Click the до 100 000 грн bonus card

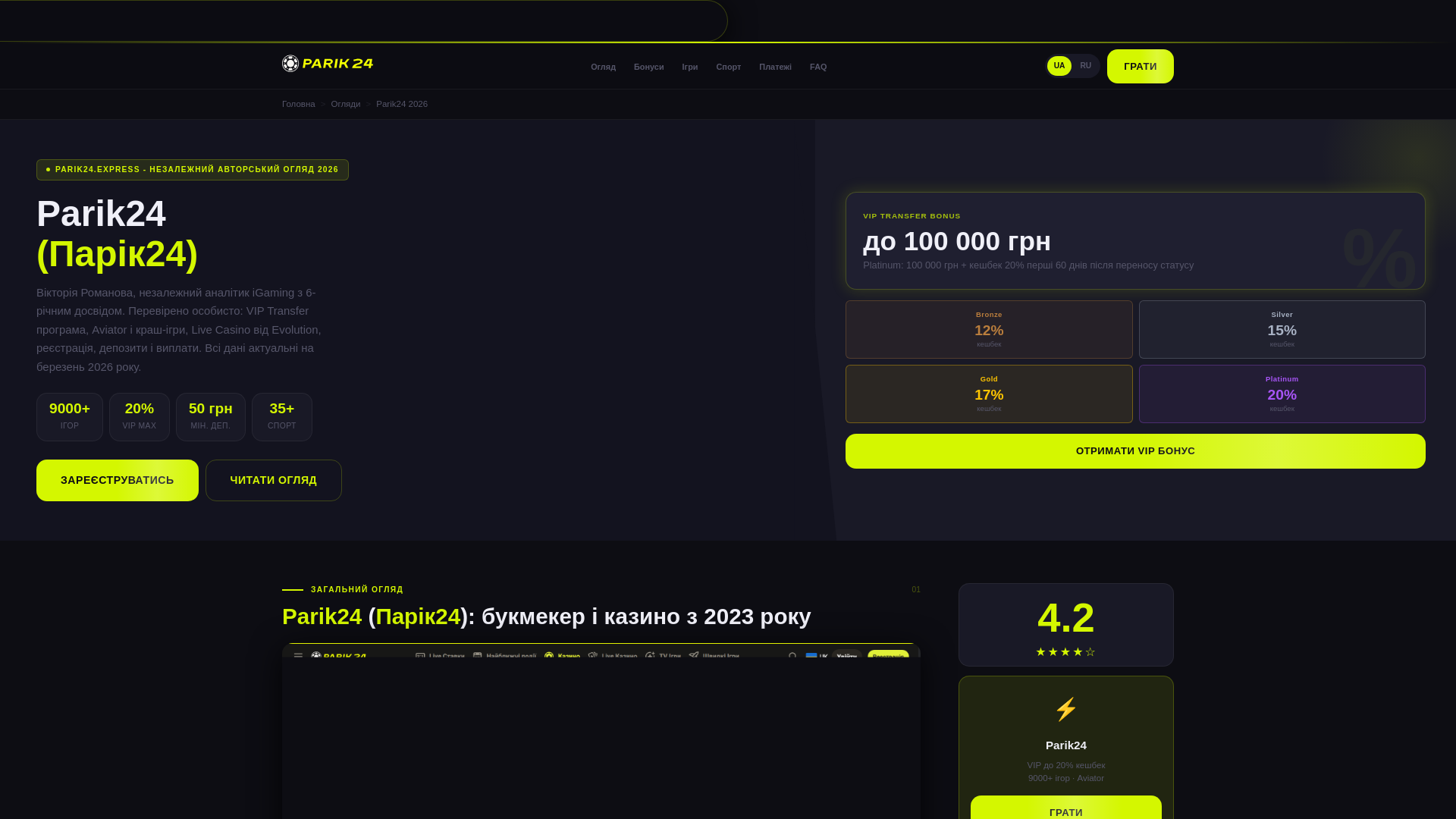point(1135,240)
